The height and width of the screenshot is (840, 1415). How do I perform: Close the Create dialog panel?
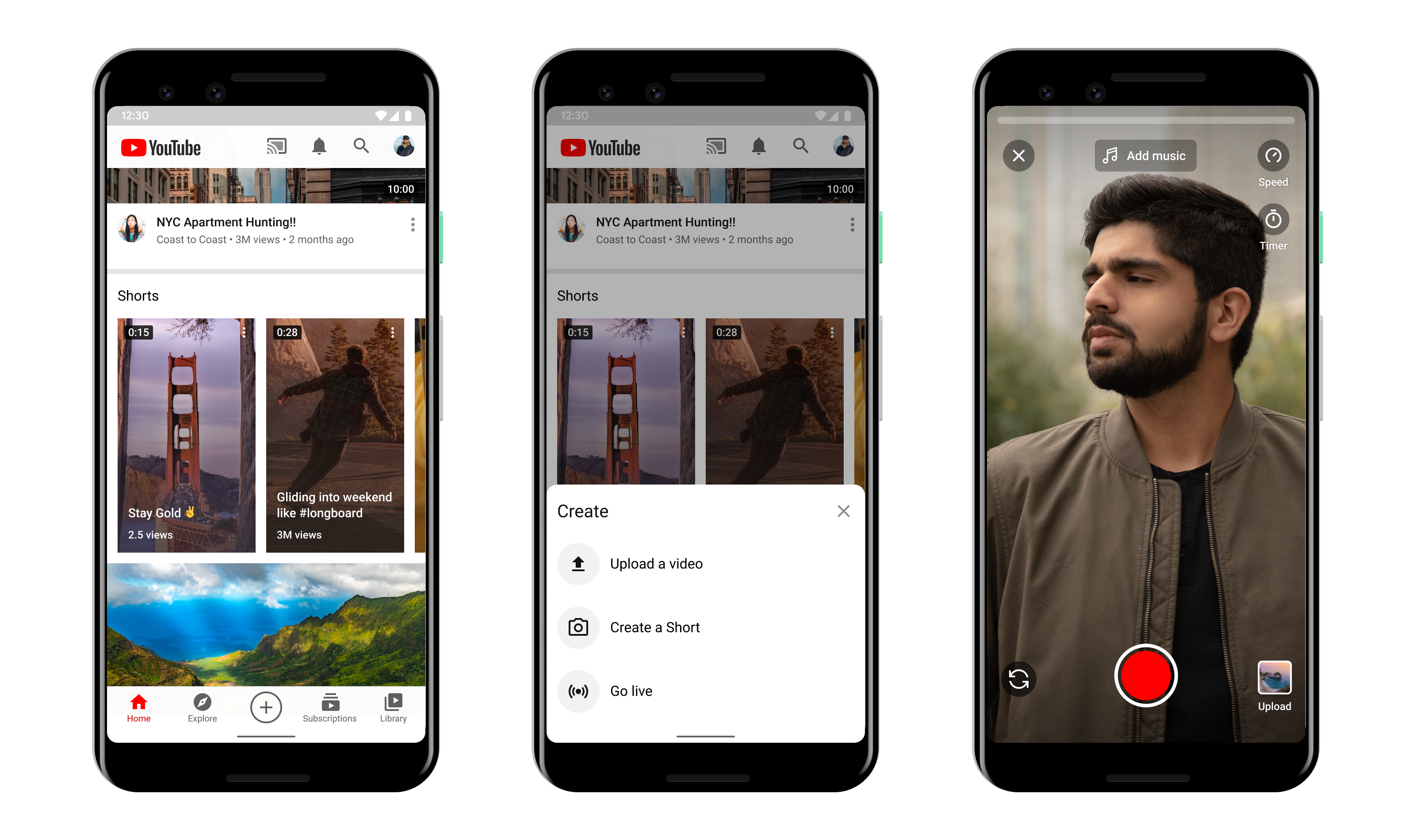[845, 512]
